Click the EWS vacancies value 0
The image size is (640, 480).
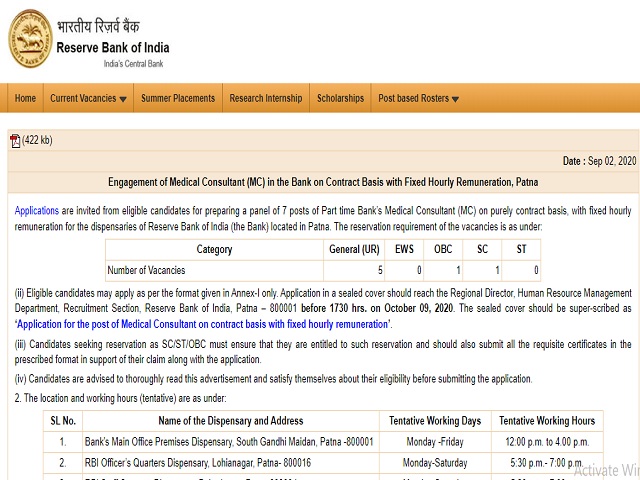tap(419, 270)
